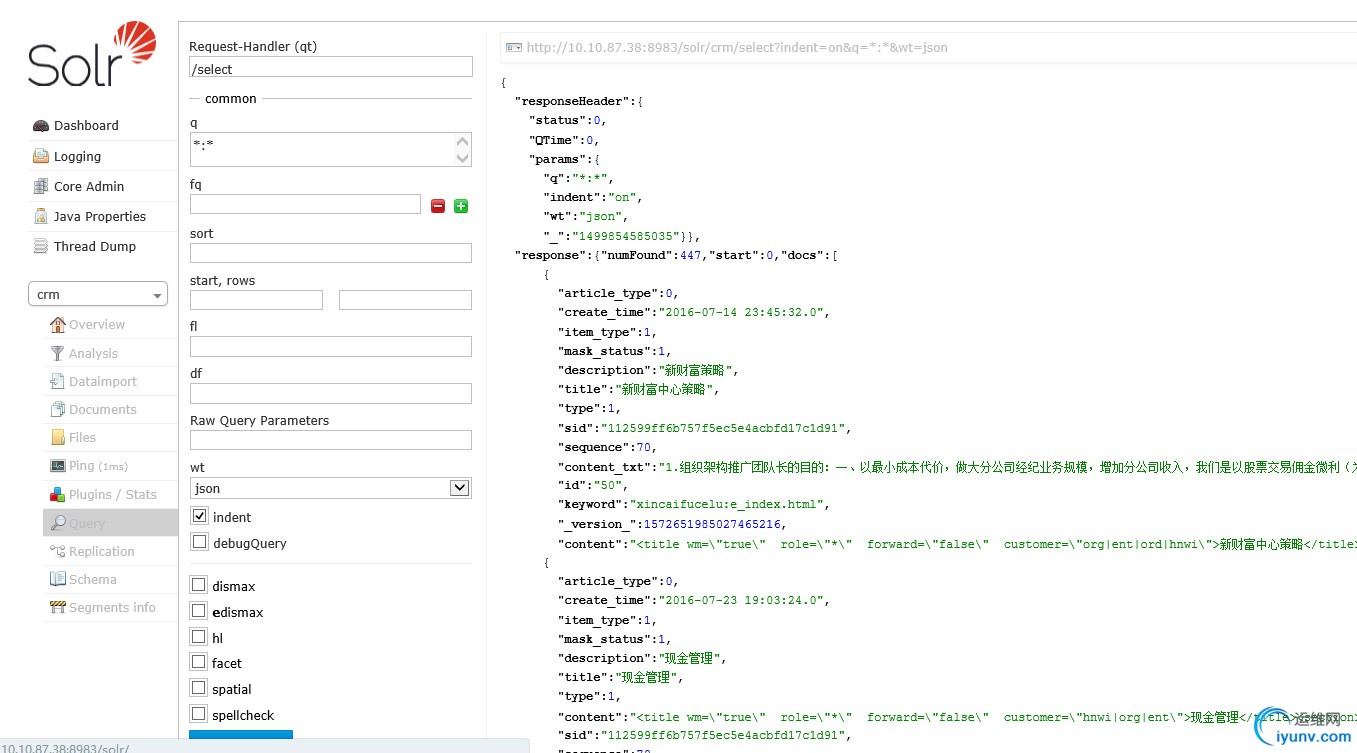Open the Core Admin menu item
1357x753 pixels.
[x=102, y=186]
